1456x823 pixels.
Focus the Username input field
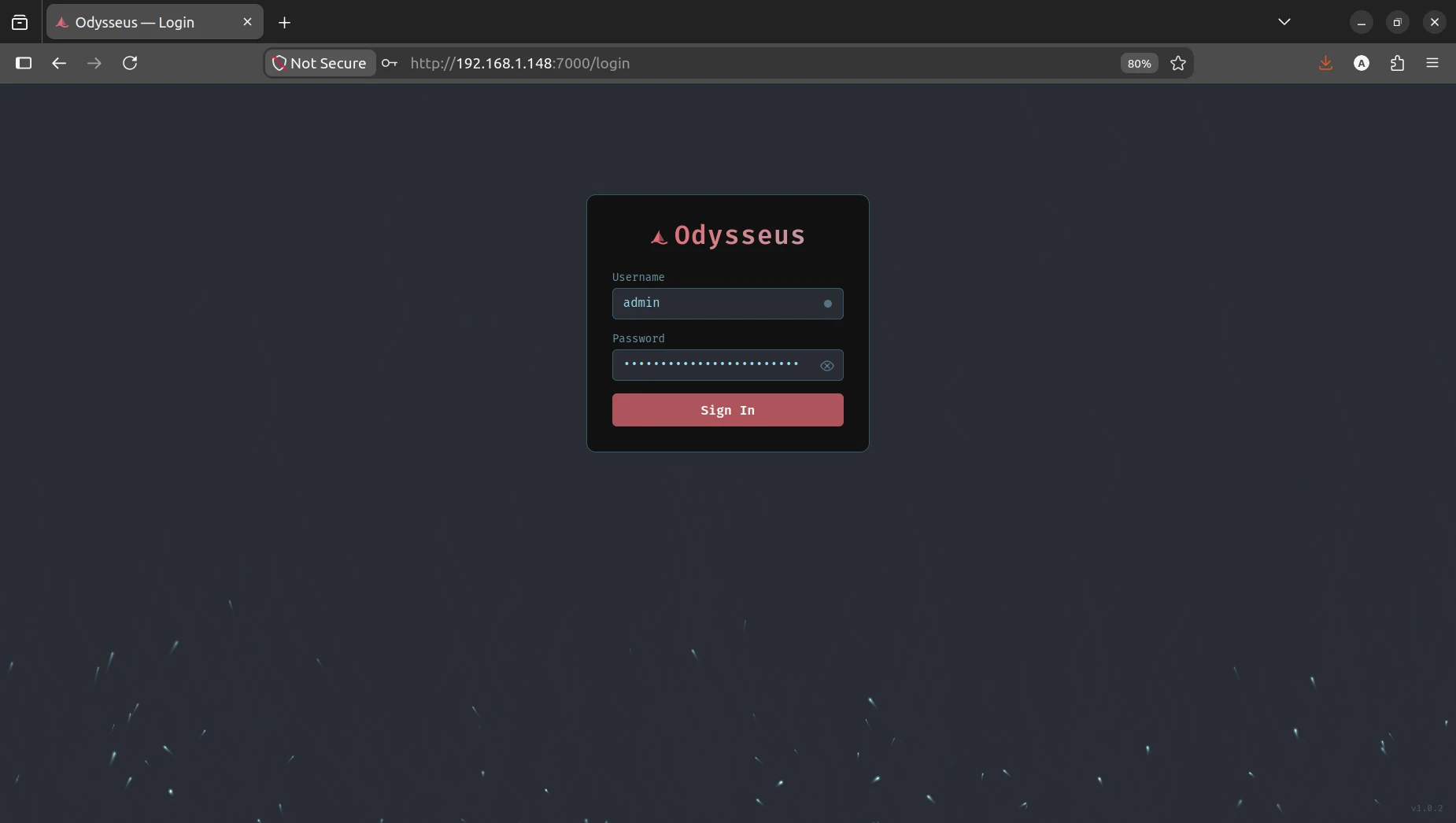point(728,304)
